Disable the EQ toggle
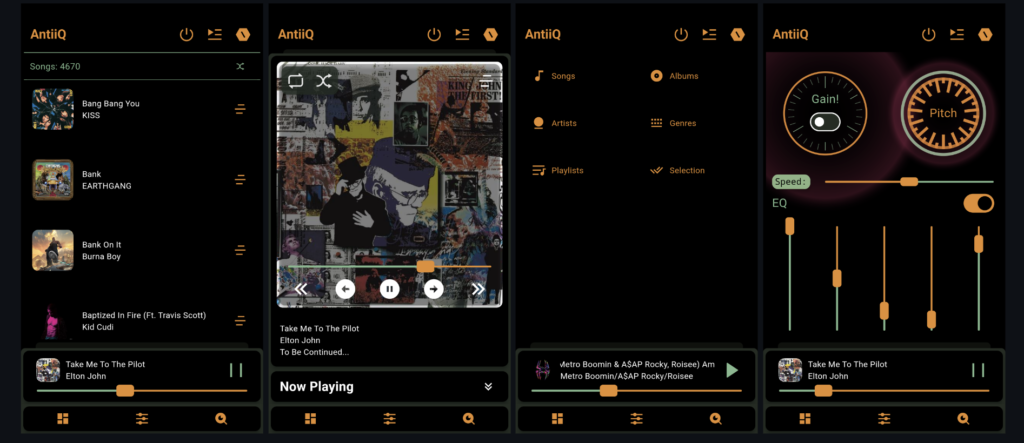 [978, 203]
